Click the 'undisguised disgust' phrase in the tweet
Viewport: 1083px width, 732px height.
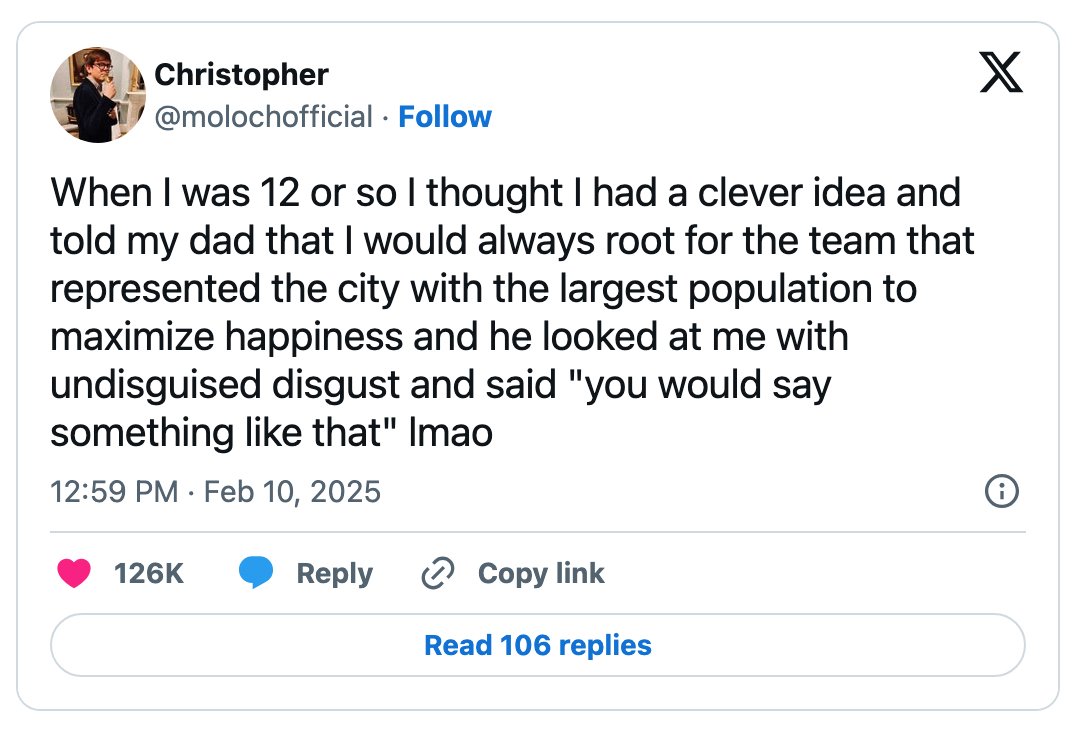tap(225, 385)
